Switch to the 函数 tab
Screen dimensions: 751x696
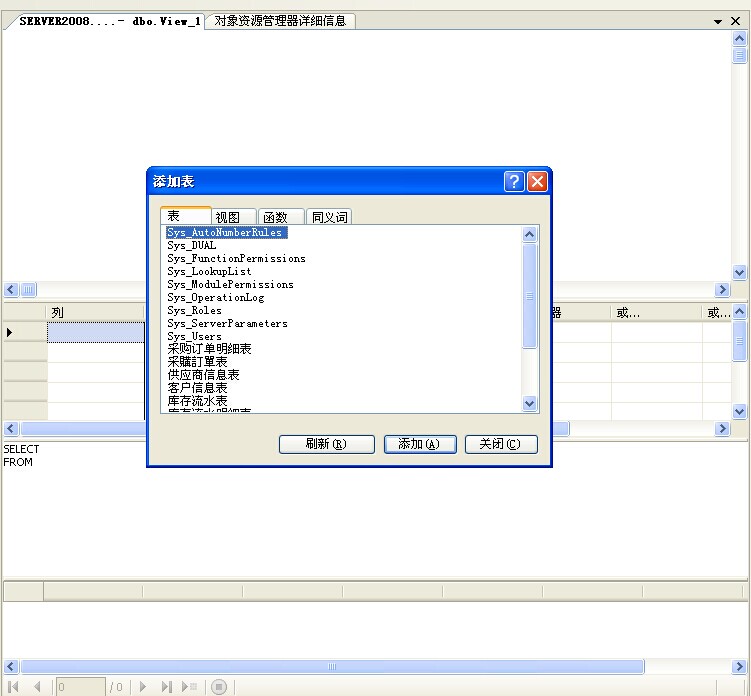point(281,217)
